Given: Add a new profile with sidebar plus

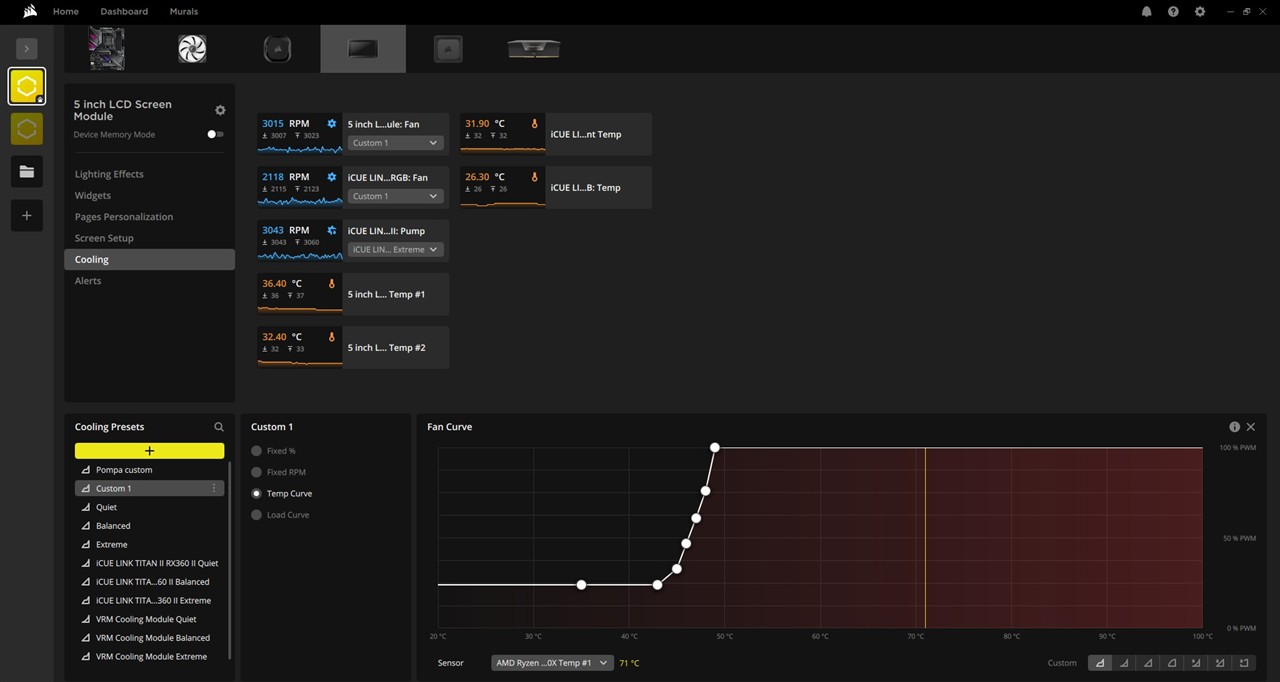Looking at the screenshot, I should point(27,215).
